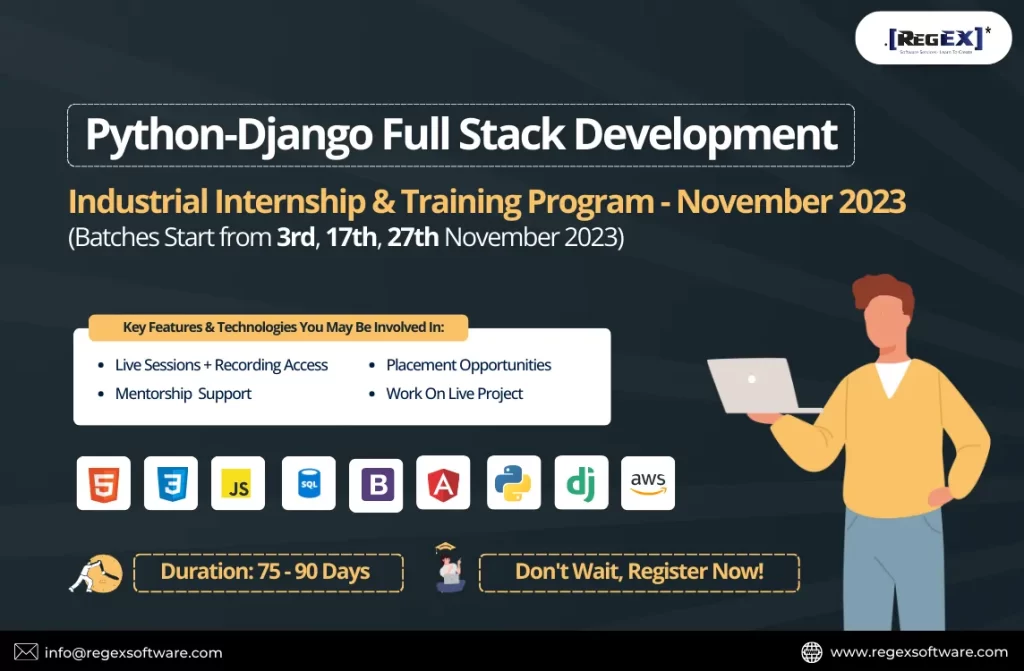This screenshot has width=1024, height=671.
Task: Click Key Features & Technologies label
Action: 278,327
